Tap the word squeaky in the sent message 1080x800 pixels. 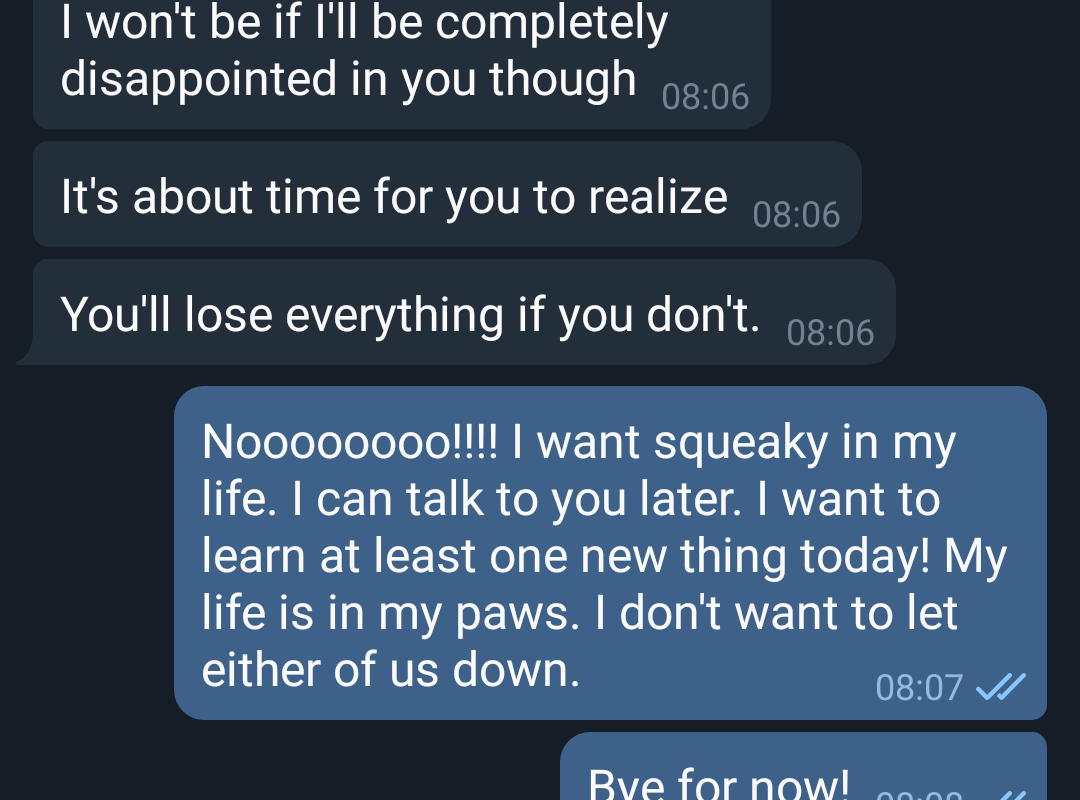point(740,442)
